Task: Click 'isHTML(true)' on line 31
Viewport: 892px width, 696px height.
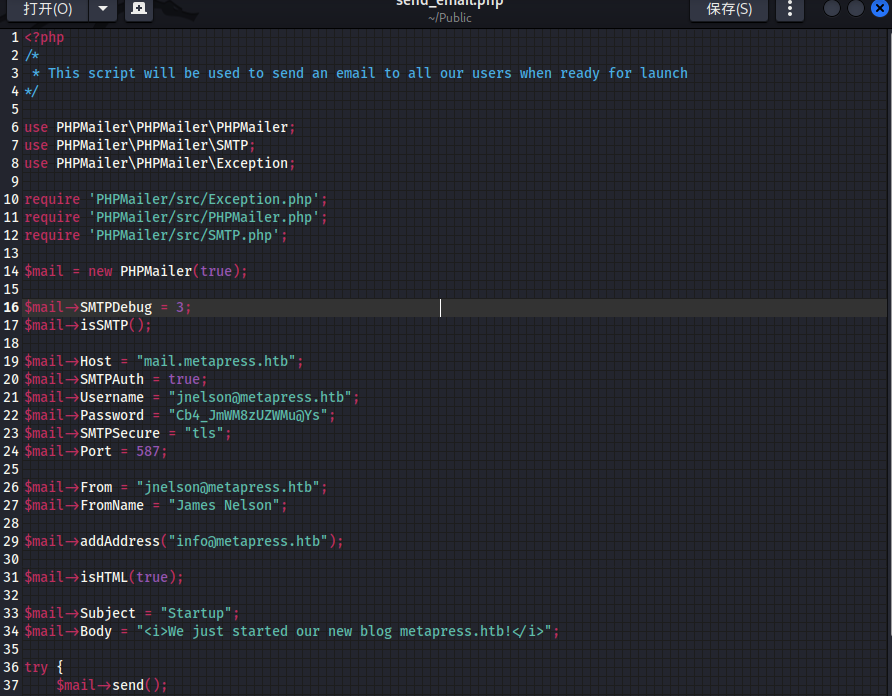Action: (x=127, y=578)
